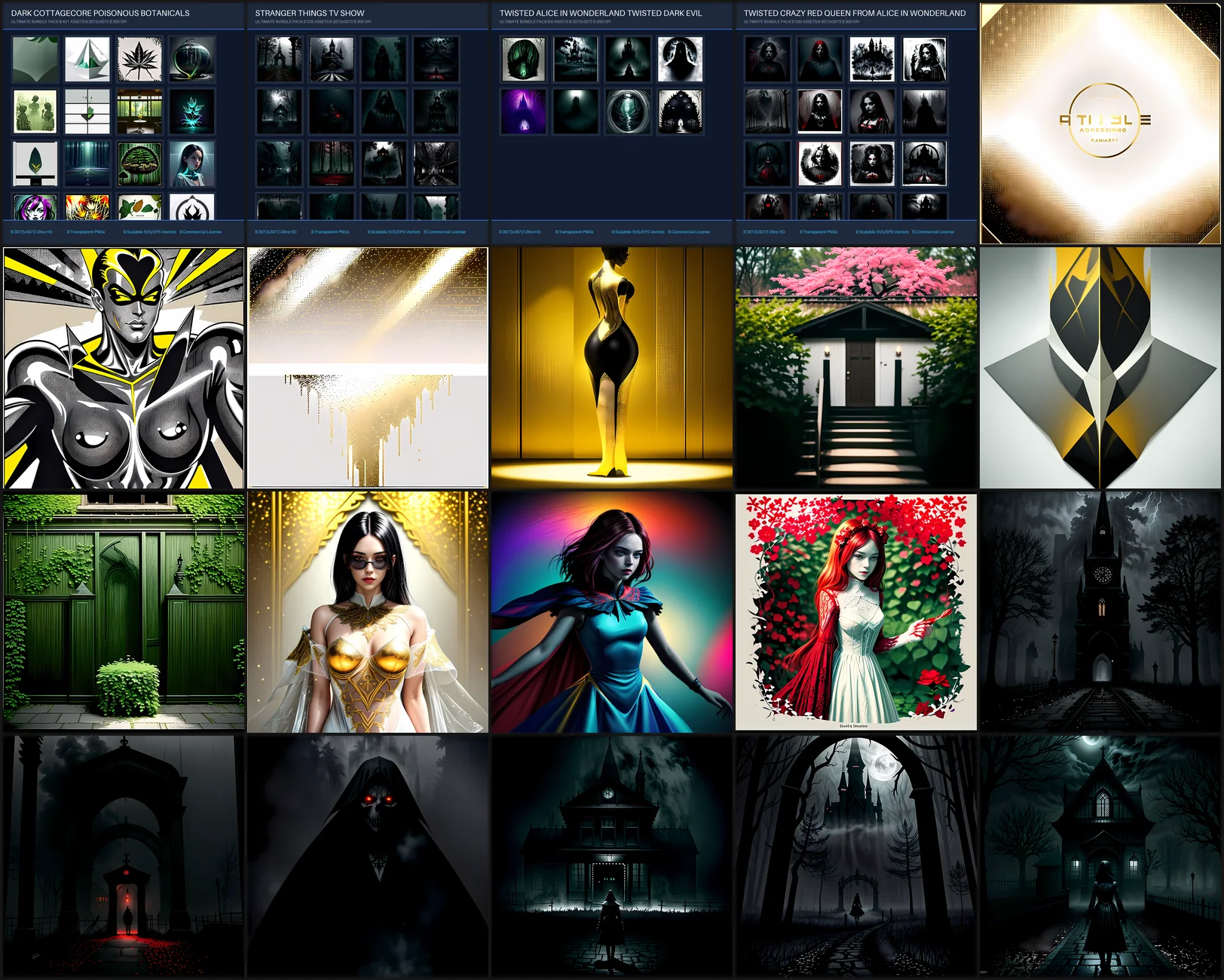Open the cottage with pink blossom tree image
This screenshot has height=980, width=1224.
856,368
